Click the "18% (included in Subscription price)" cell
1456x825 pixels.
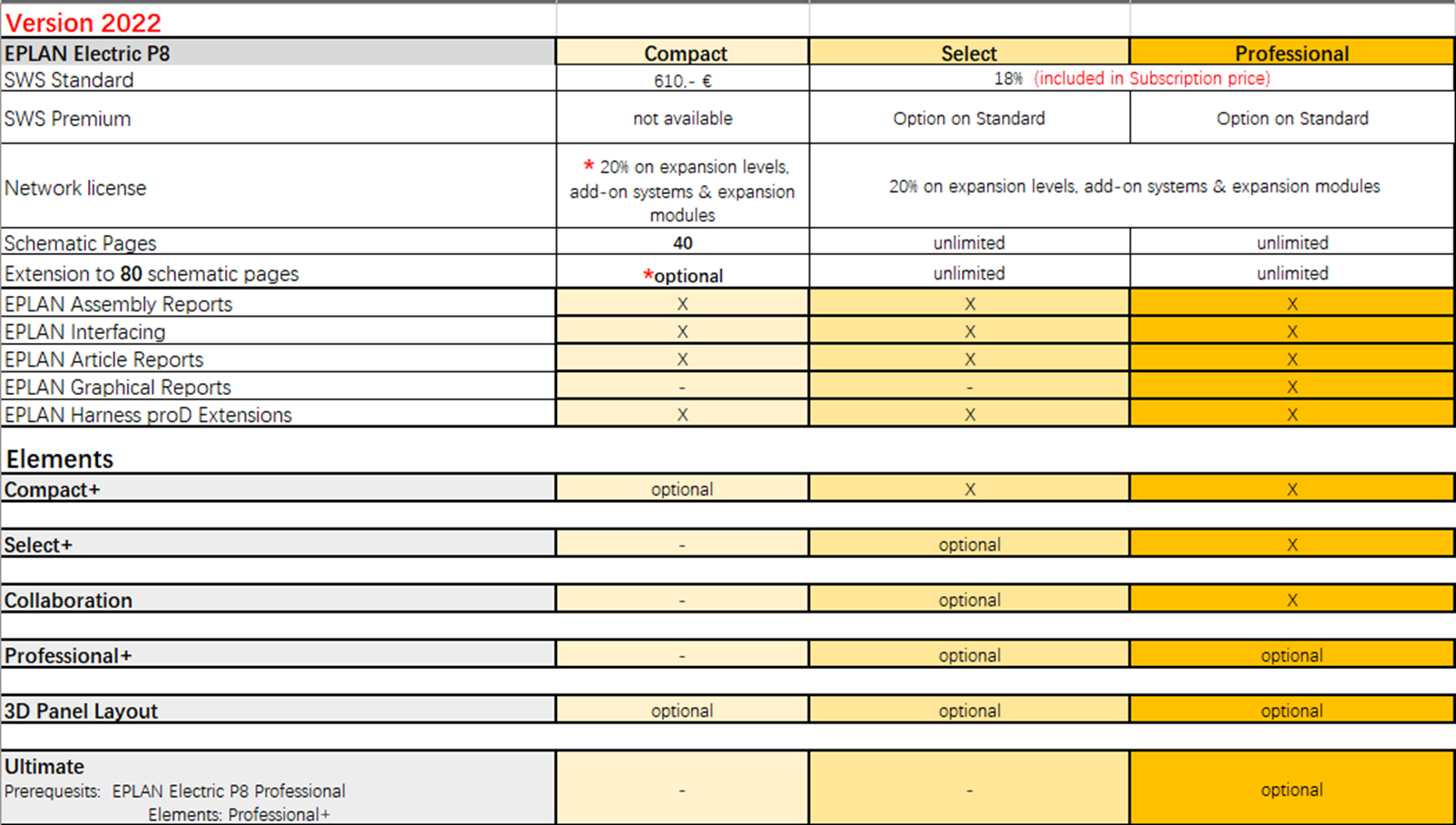pos(1132,79)
